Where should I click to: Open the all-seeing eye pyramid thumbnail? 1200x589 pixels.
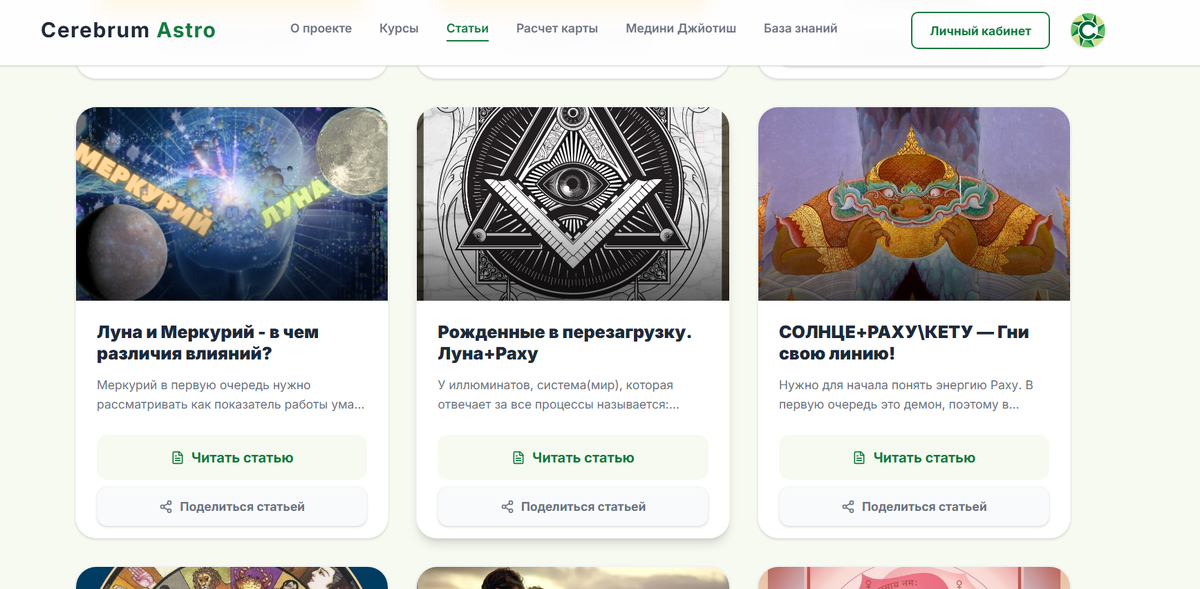pos(573,204)
